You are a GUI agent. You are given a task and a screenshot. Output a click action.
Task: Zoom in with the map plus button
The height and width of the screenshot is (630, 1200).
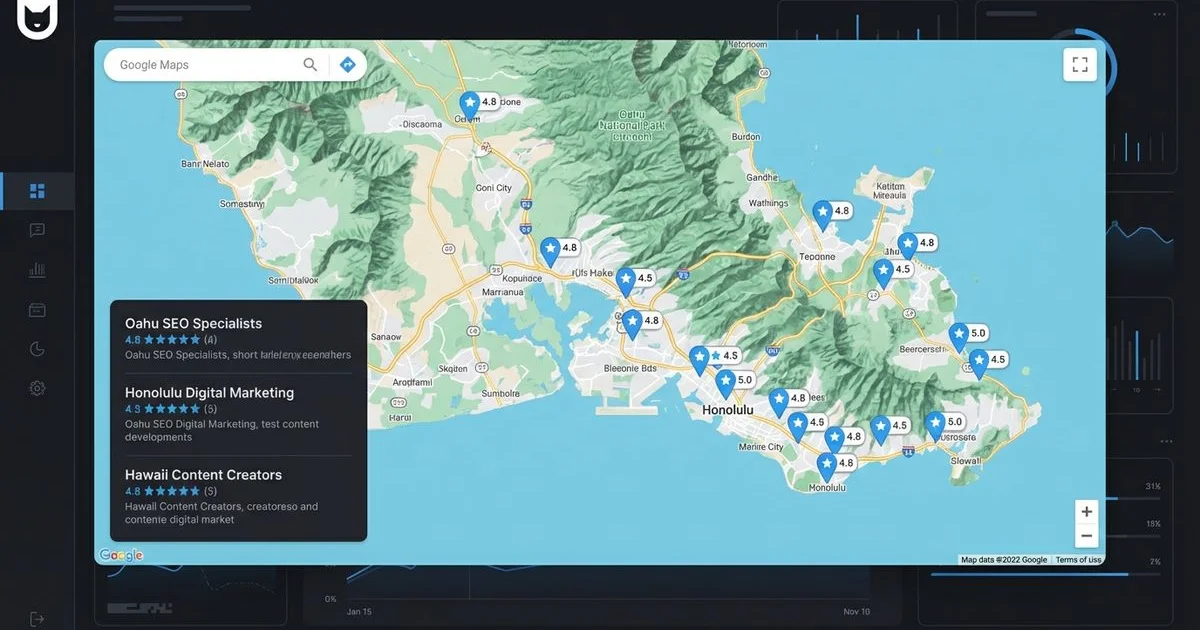click(x=1086, y=511)
